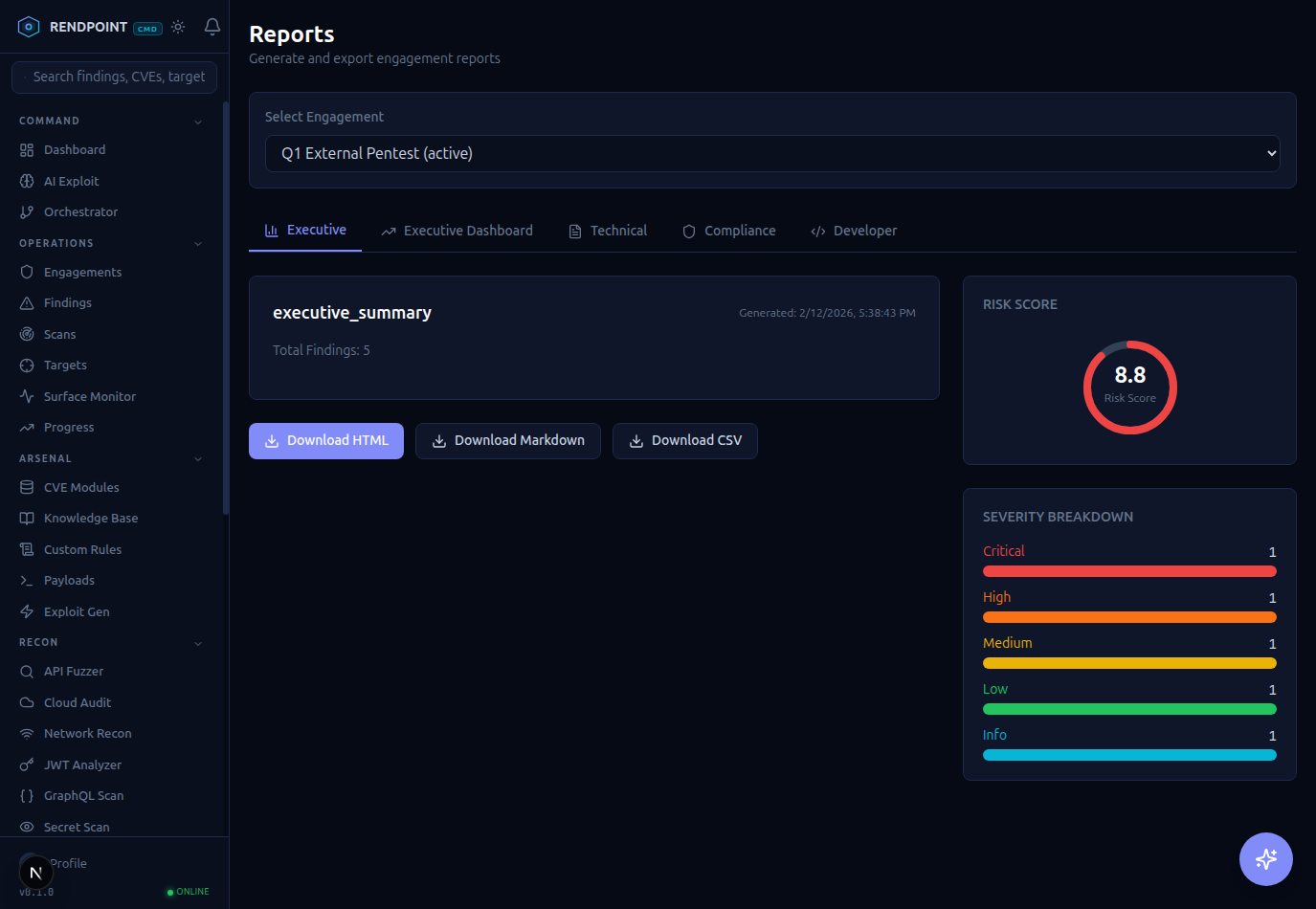Select the Orchestrator in the sidebar
The width and height of the screenshot is (1316, 909).
pyautogui.click(x=82, y=211)
